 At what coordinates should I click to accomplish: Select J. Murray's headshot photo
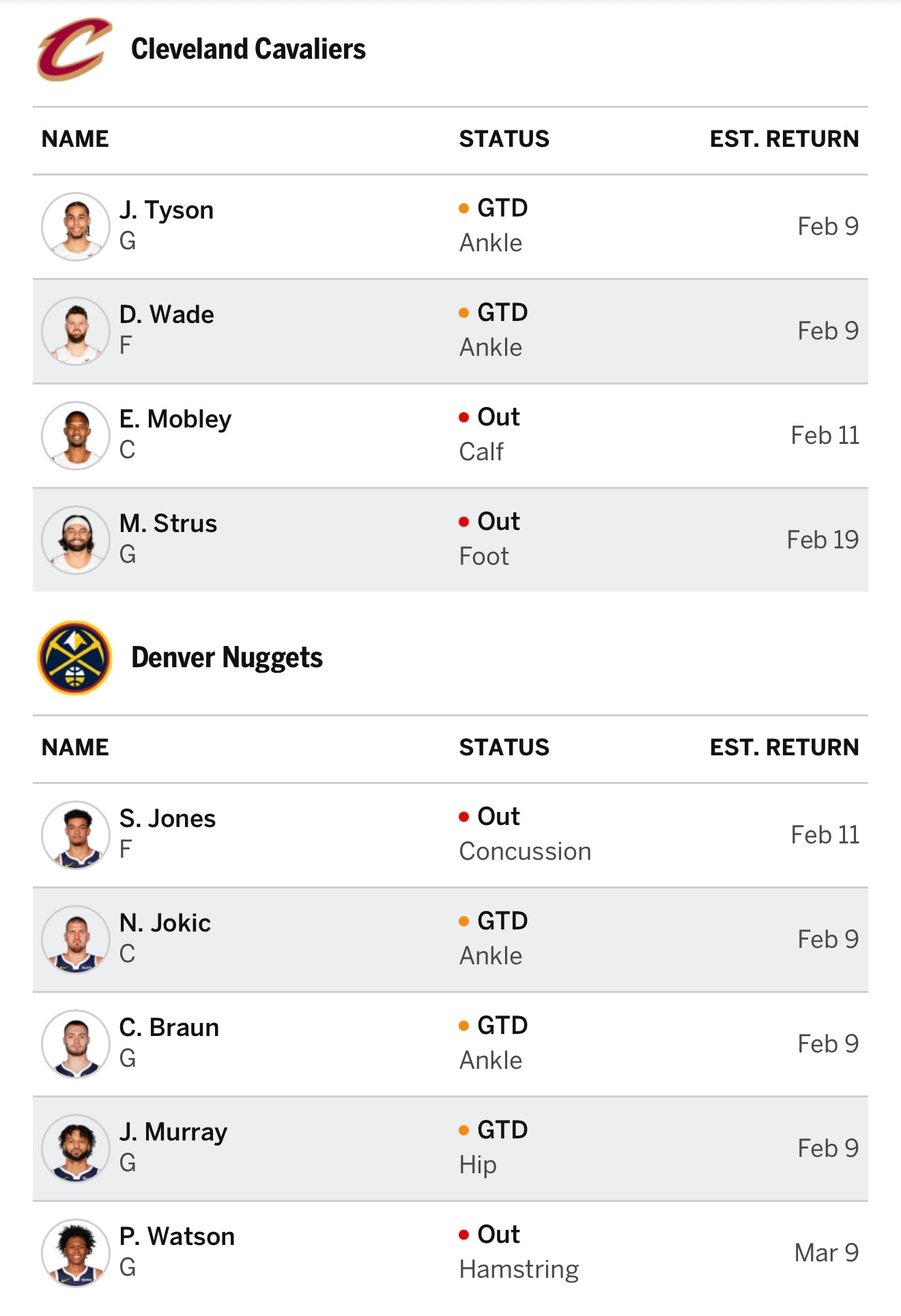click(76, 1149)
